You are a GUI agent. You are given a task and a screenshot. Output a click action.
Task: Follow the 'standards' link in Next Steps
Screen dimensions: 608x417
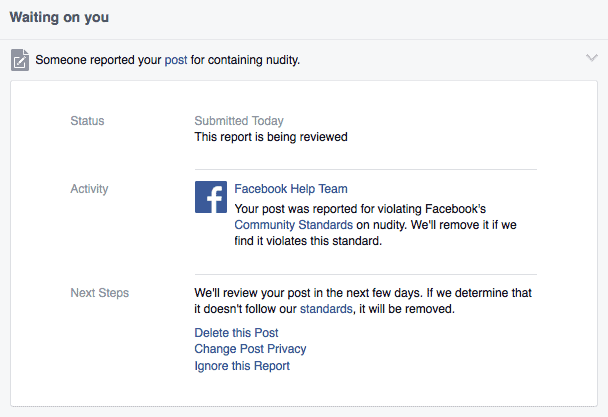click(x=326, y=309)
